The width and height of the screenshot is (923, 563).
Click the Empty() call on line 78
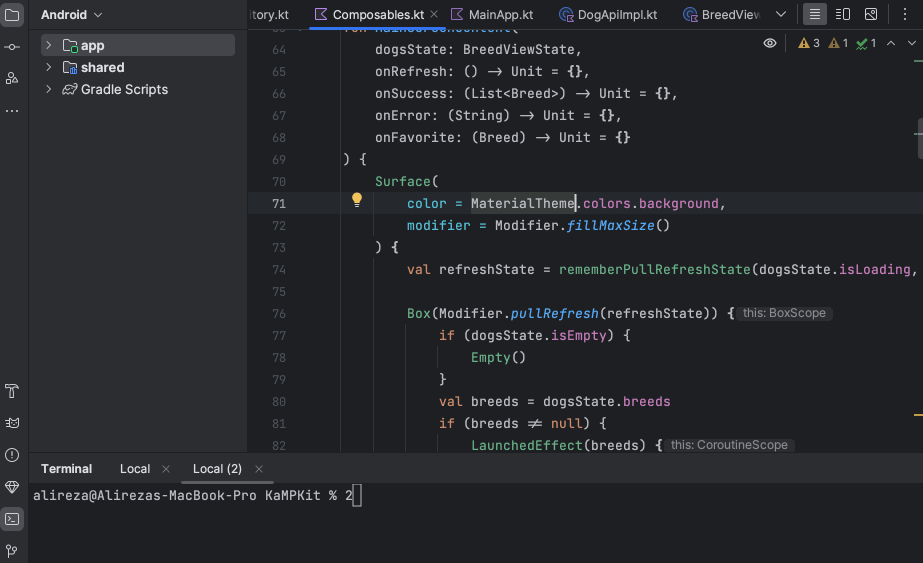(498, 357)
